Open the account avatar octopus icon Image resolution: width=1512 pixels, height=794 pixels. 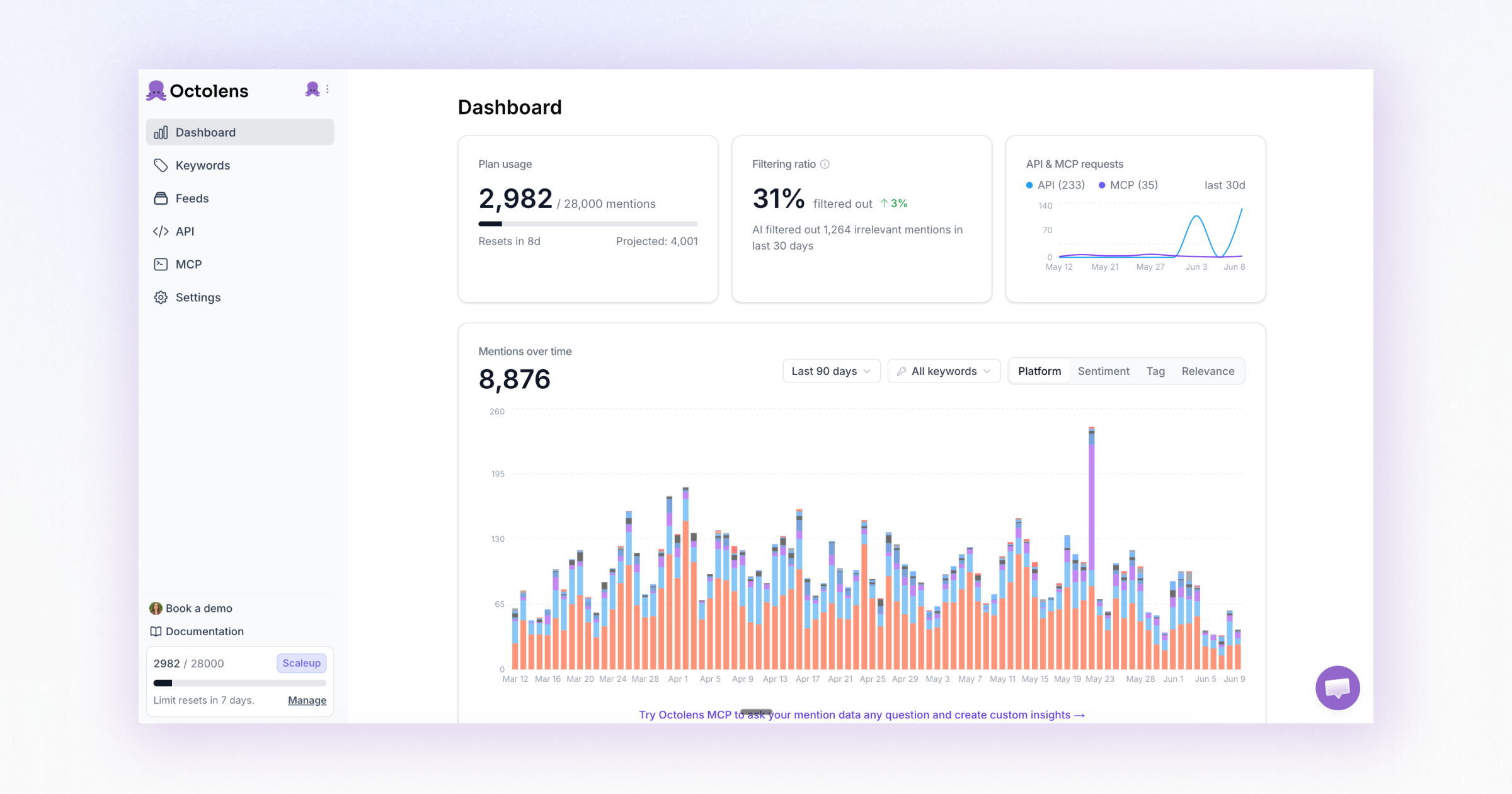coord(312,89)
